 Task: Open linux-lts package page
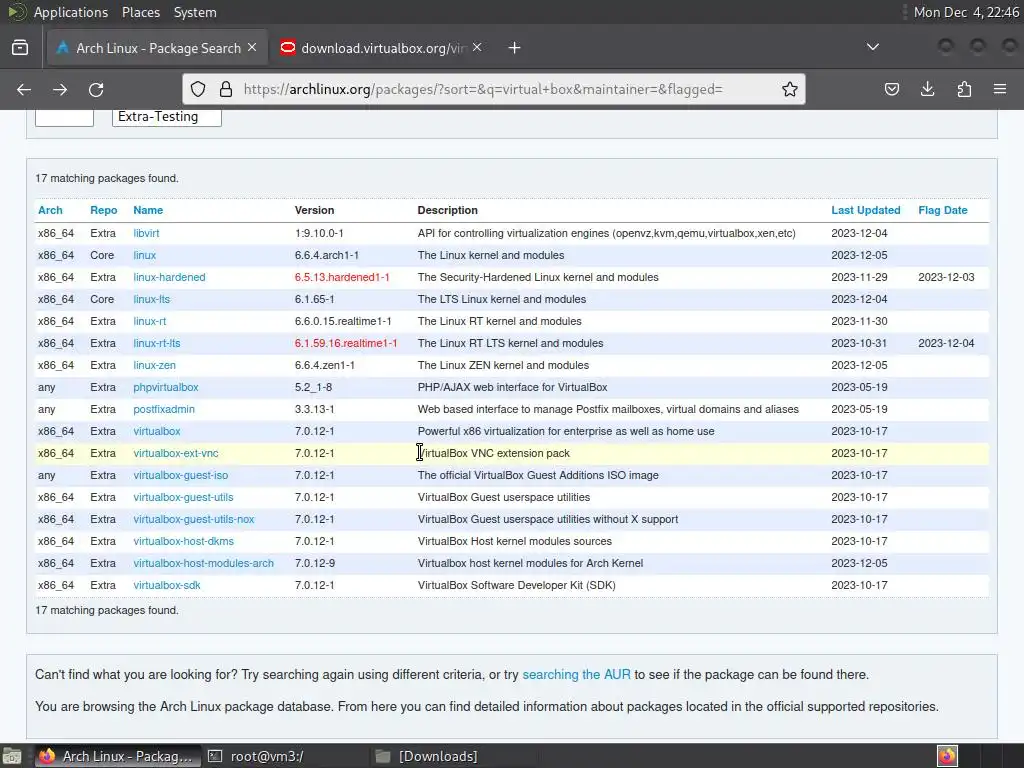(x=152, y=299)
